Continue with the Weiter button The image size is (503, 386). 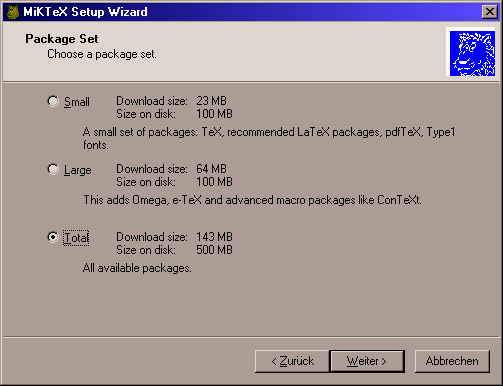tap(367, 361)
